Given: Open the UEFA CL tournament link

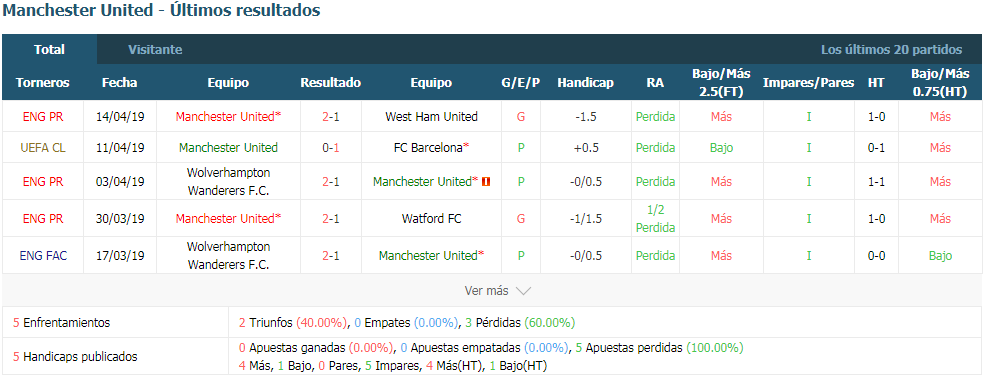Looking at the screenshot, I should 43,148.
